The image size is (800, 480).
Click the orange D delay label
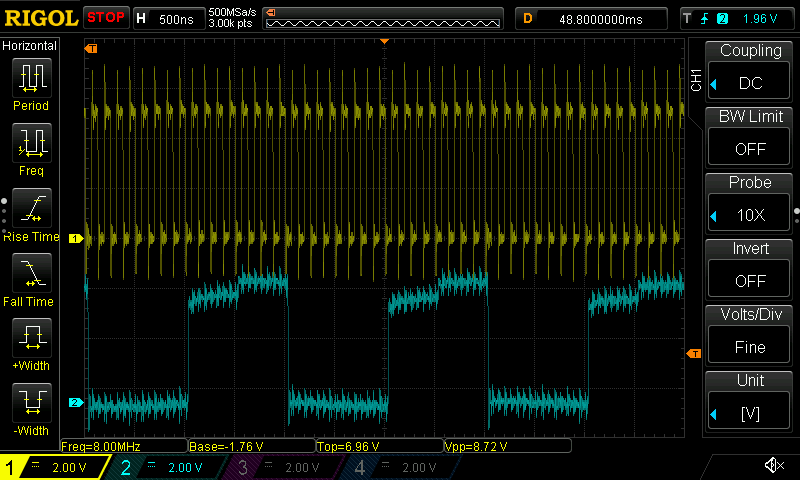528,19
